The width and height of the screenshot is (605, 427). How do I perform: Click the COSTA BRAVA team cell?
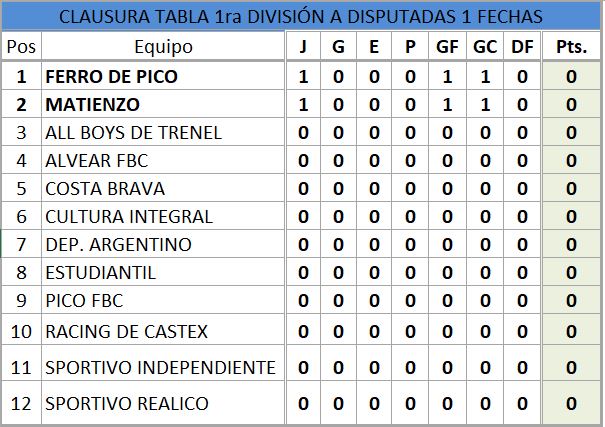point(105,188)
